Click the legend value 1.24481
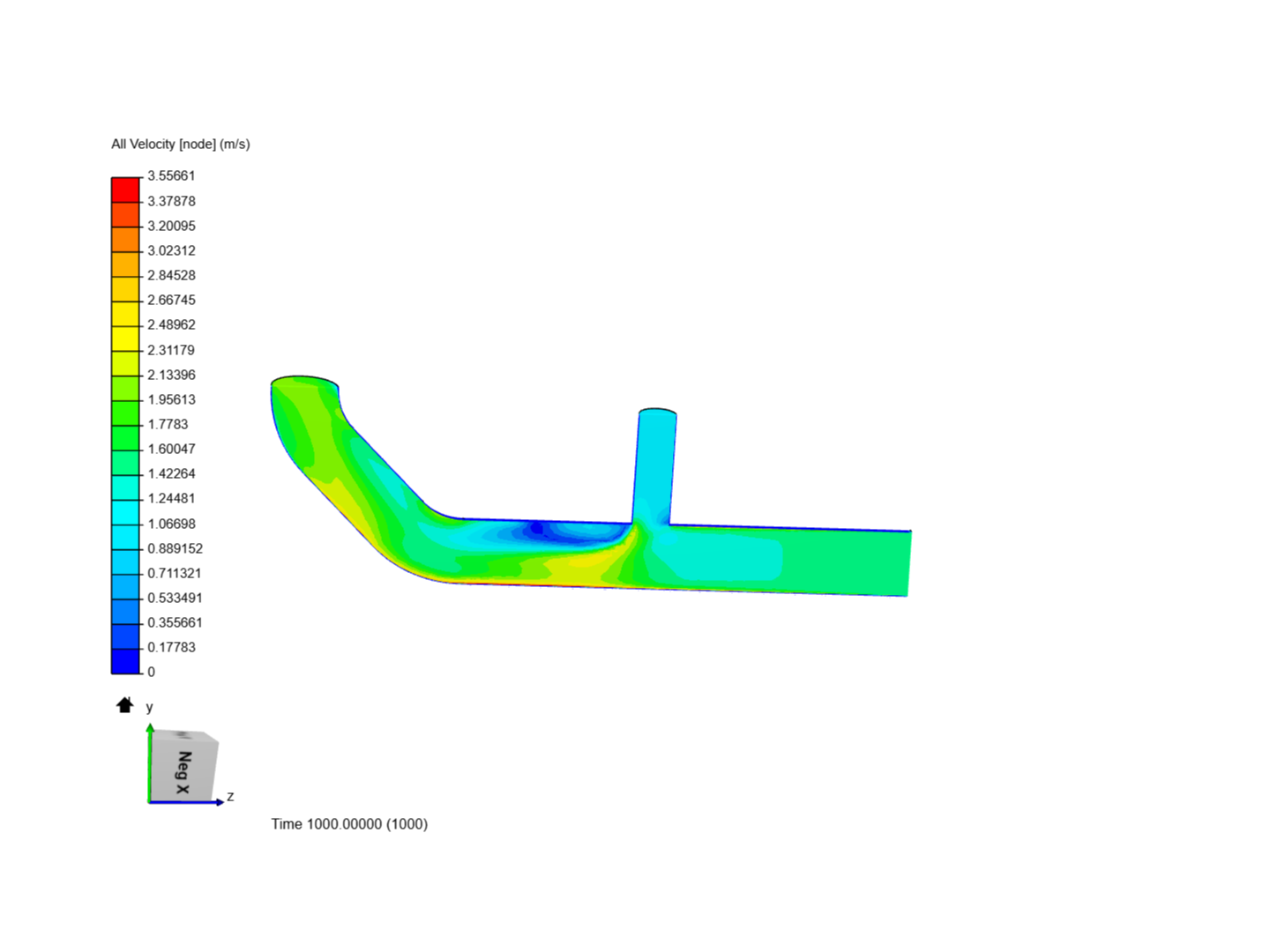The image size is (1270, 952). [171, 498]
